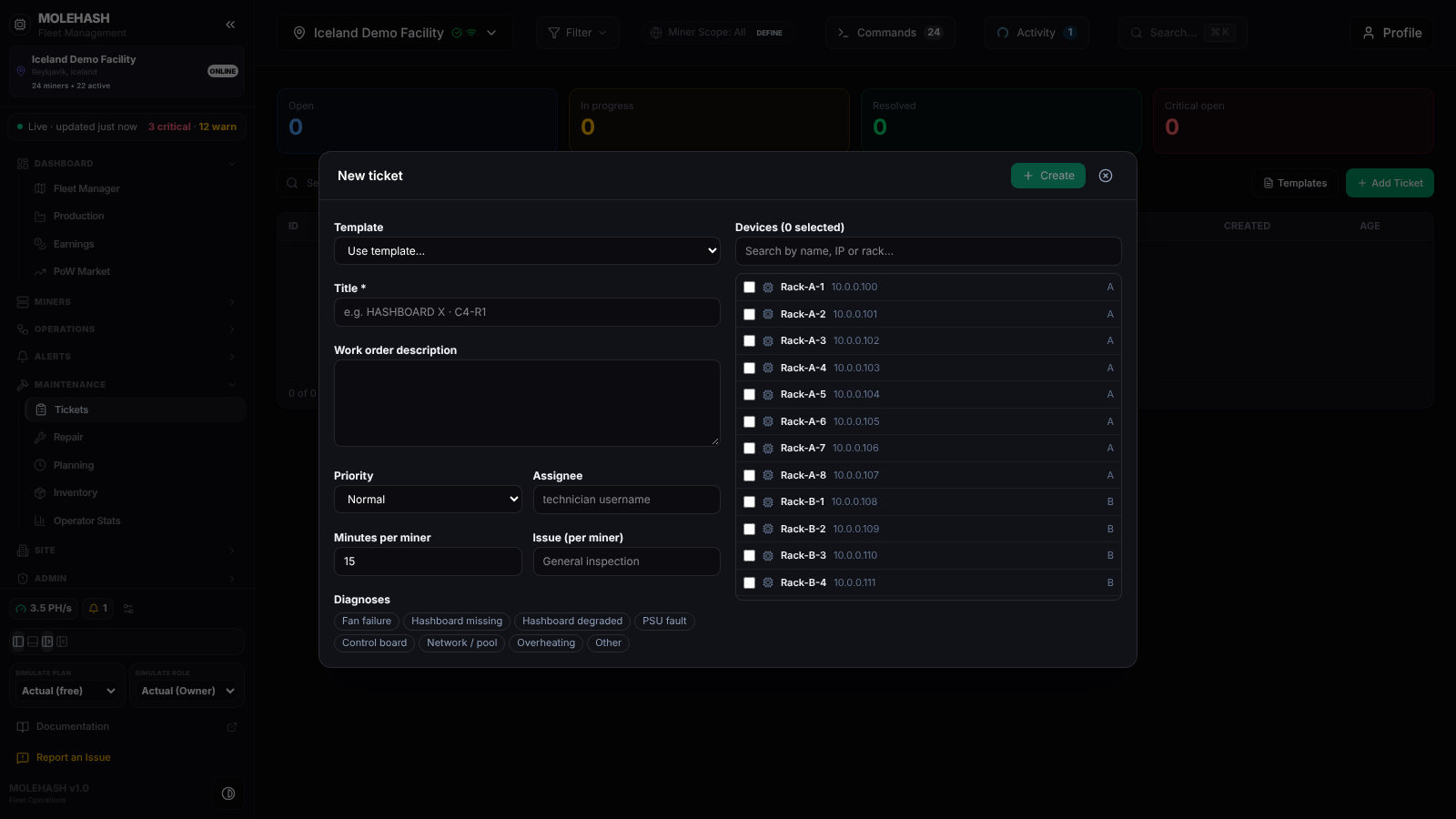Viewport: 1456px width, 819px height.
Task: Open Simulate Role Actual (Owner) dropdown
Action: [x=187, y=692]
